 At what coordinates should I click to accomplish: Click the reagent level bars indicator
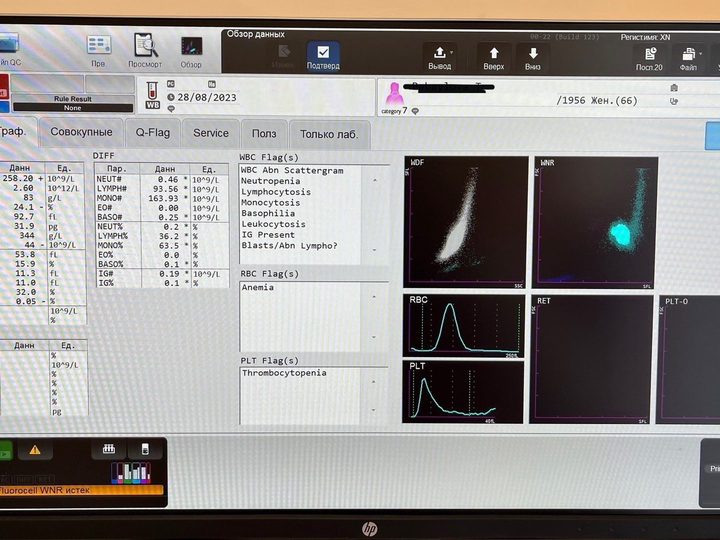pos(131,473)
